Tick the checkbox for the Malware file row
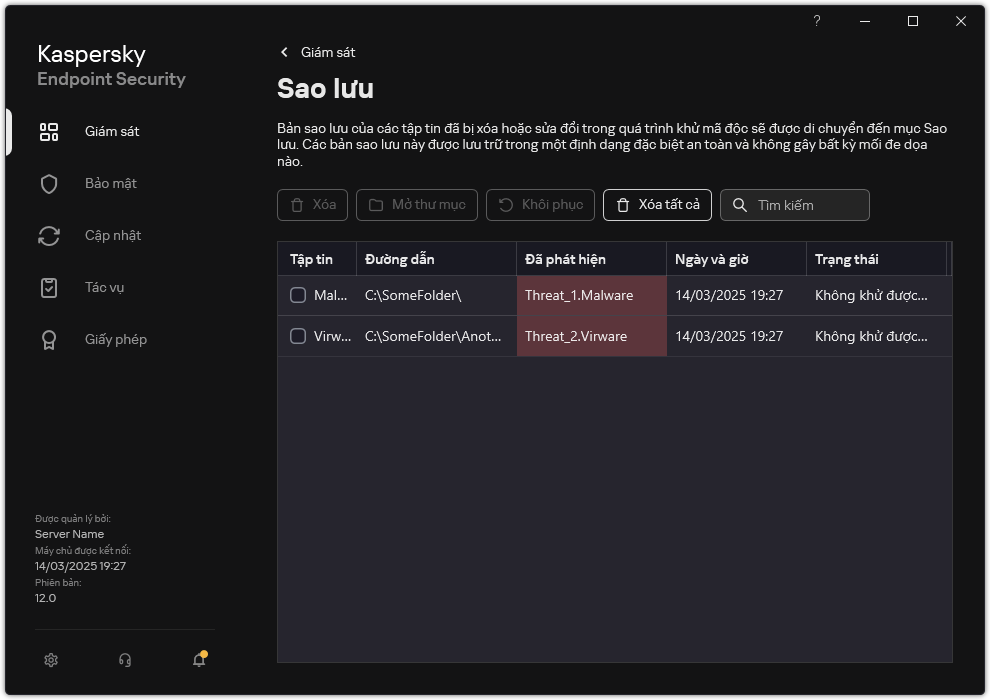 click(x=298, y=295)
